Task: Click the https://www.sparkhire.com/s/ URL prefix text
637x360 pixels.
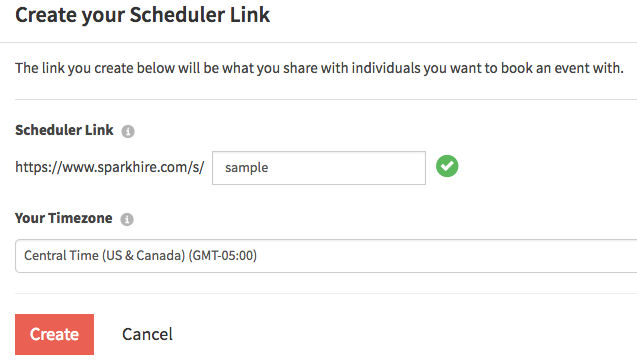Action: click(110, 167)
